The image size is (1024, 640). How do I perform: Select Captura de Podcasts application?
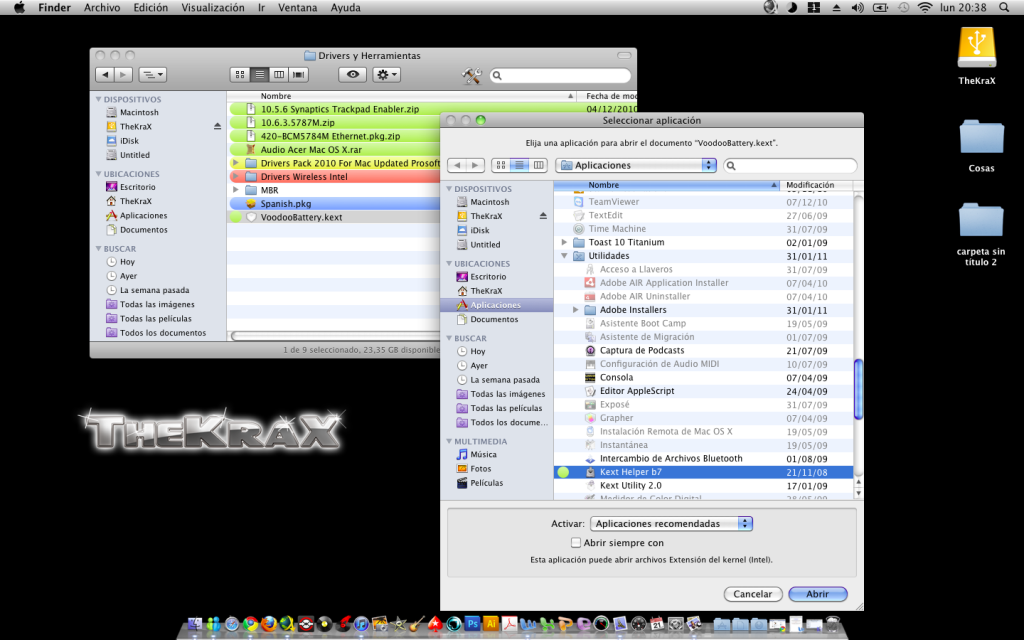pos(703,351)
